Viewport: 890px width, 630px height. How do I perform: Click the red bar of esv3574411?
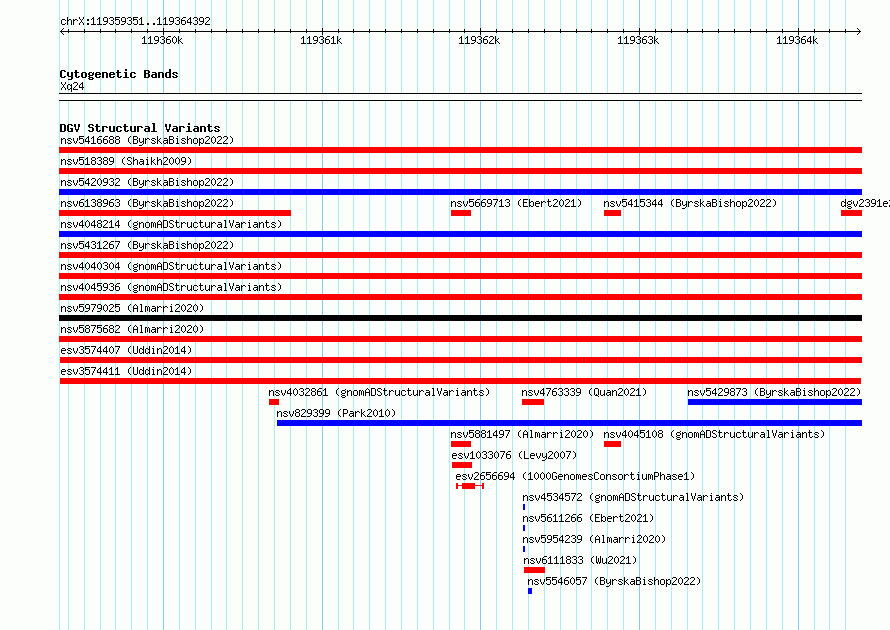pos(460,381)
